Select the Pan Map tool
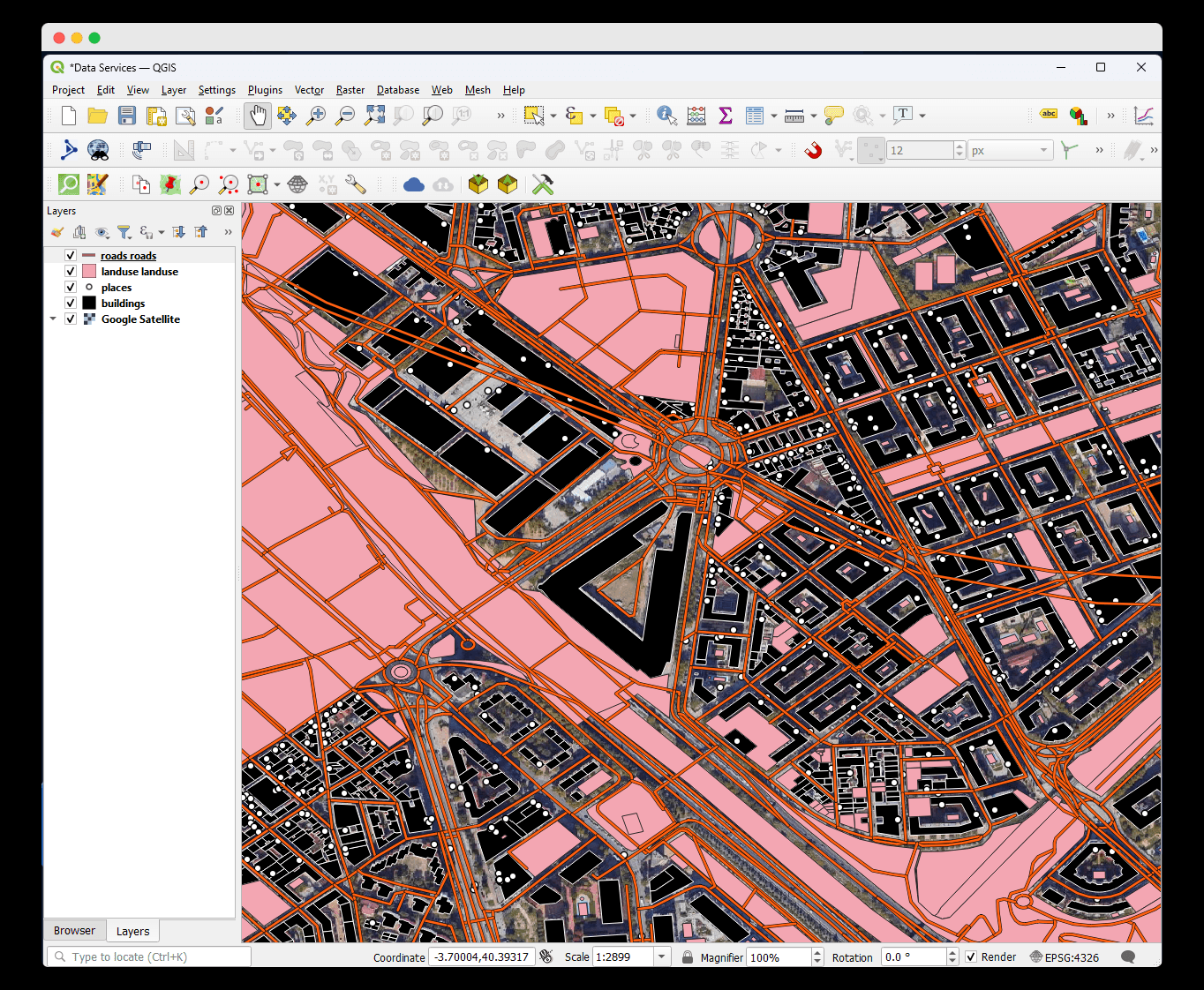Viewport: 1204px width, 990px height. coord(257,115)
